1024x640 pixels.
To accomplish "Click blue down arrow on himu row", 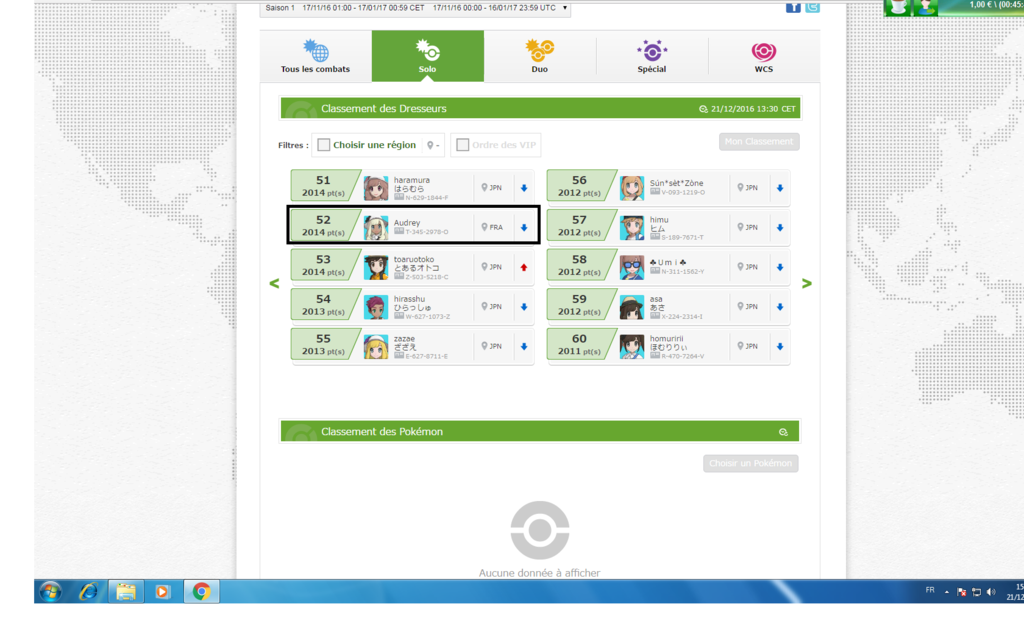I will click(780, 228).
